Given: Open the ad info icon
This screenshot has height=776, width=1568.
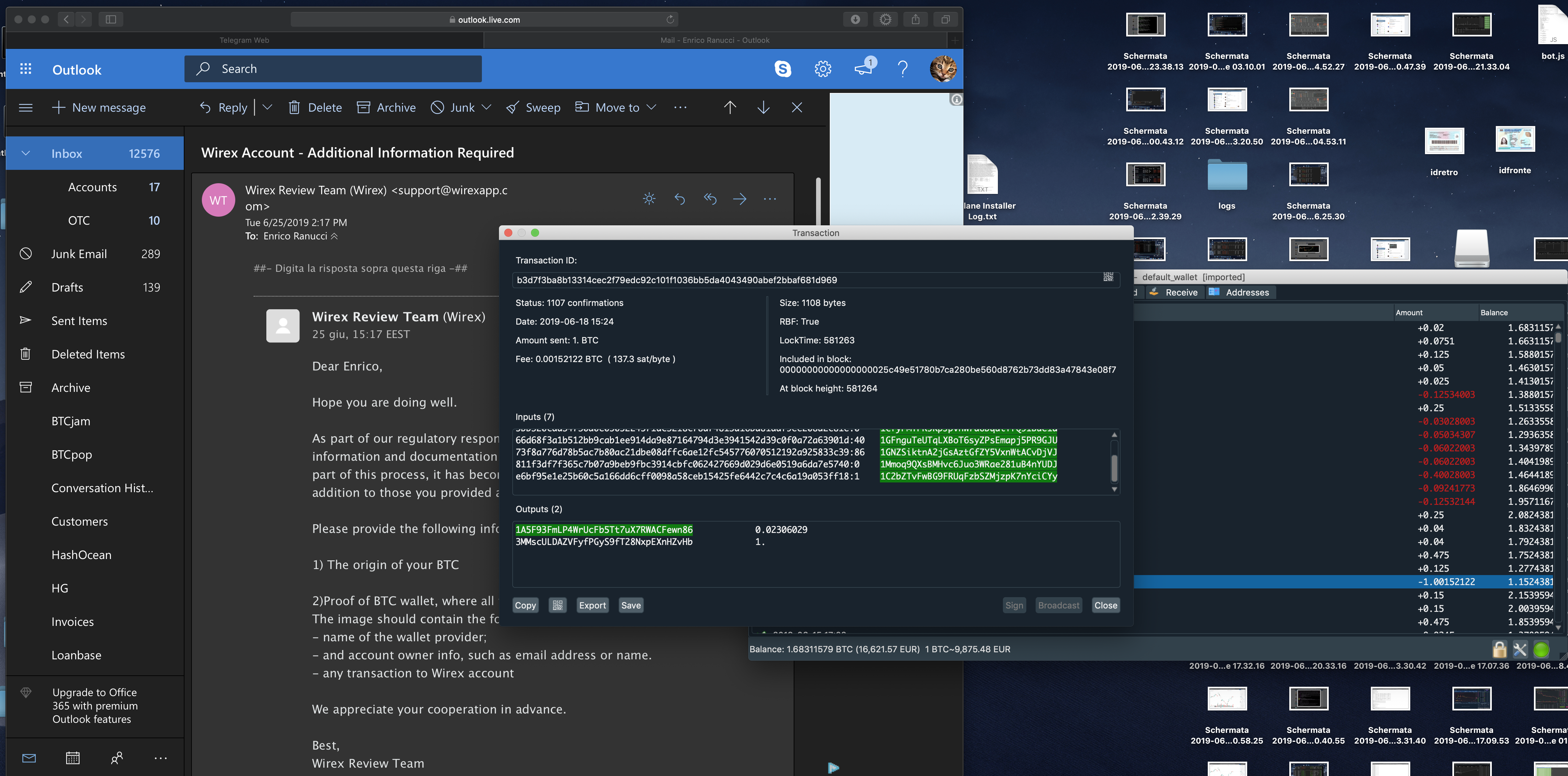Looking at the screenshot, I should pos(956,99).
